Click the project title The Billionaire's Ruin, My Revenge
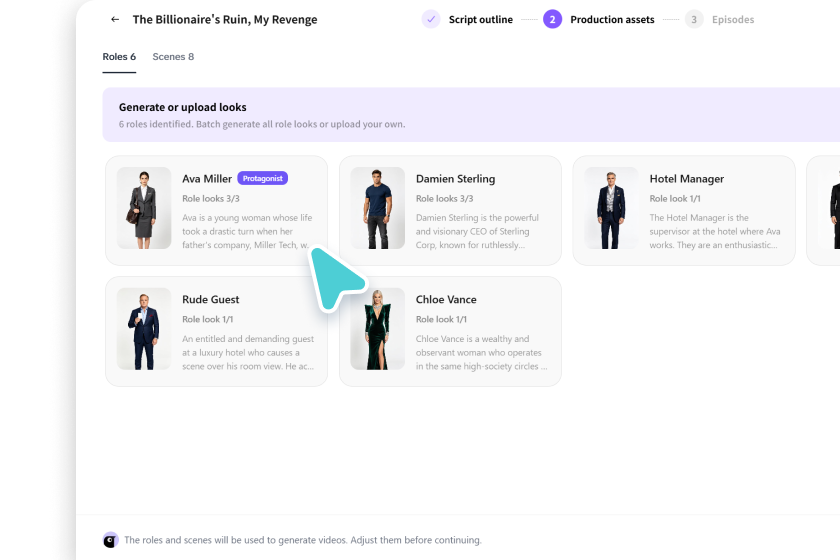The width and height of the screenshot is (840, 560). point(225,19)
